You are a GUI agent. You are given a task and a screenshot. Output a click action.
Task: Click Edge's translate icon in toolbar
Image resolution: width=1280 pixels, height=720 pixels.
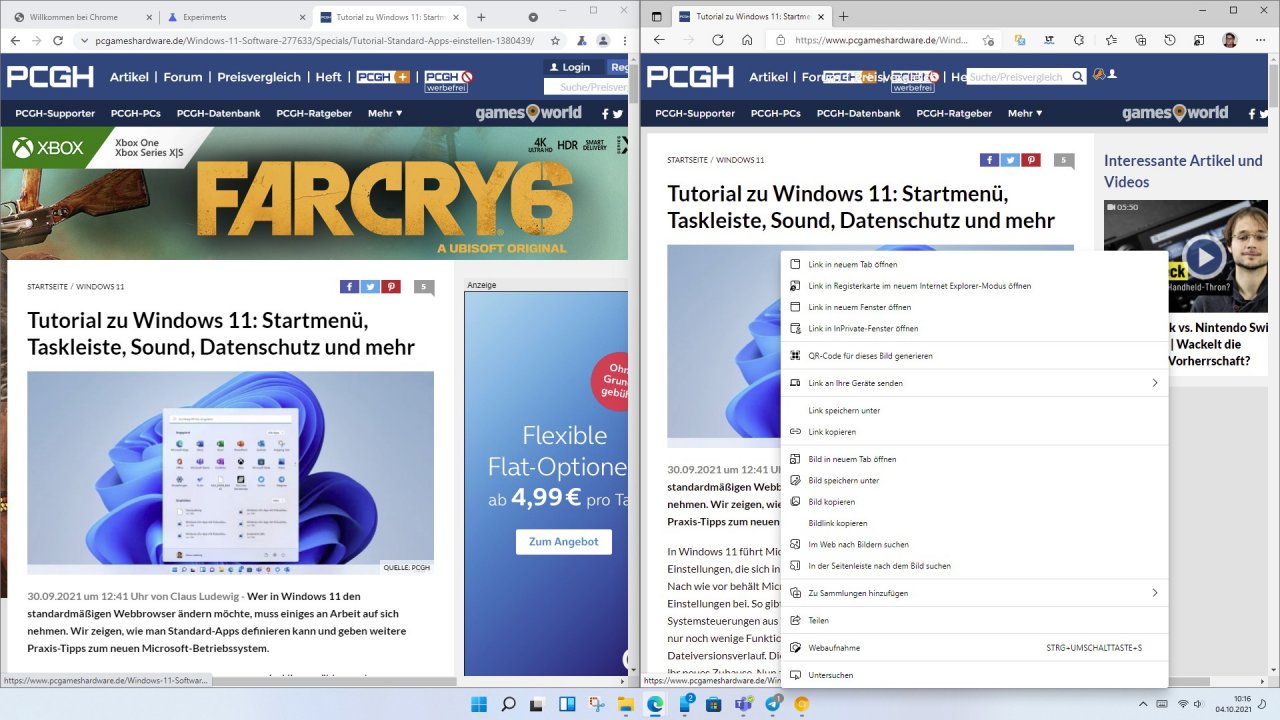point(1020,40)
